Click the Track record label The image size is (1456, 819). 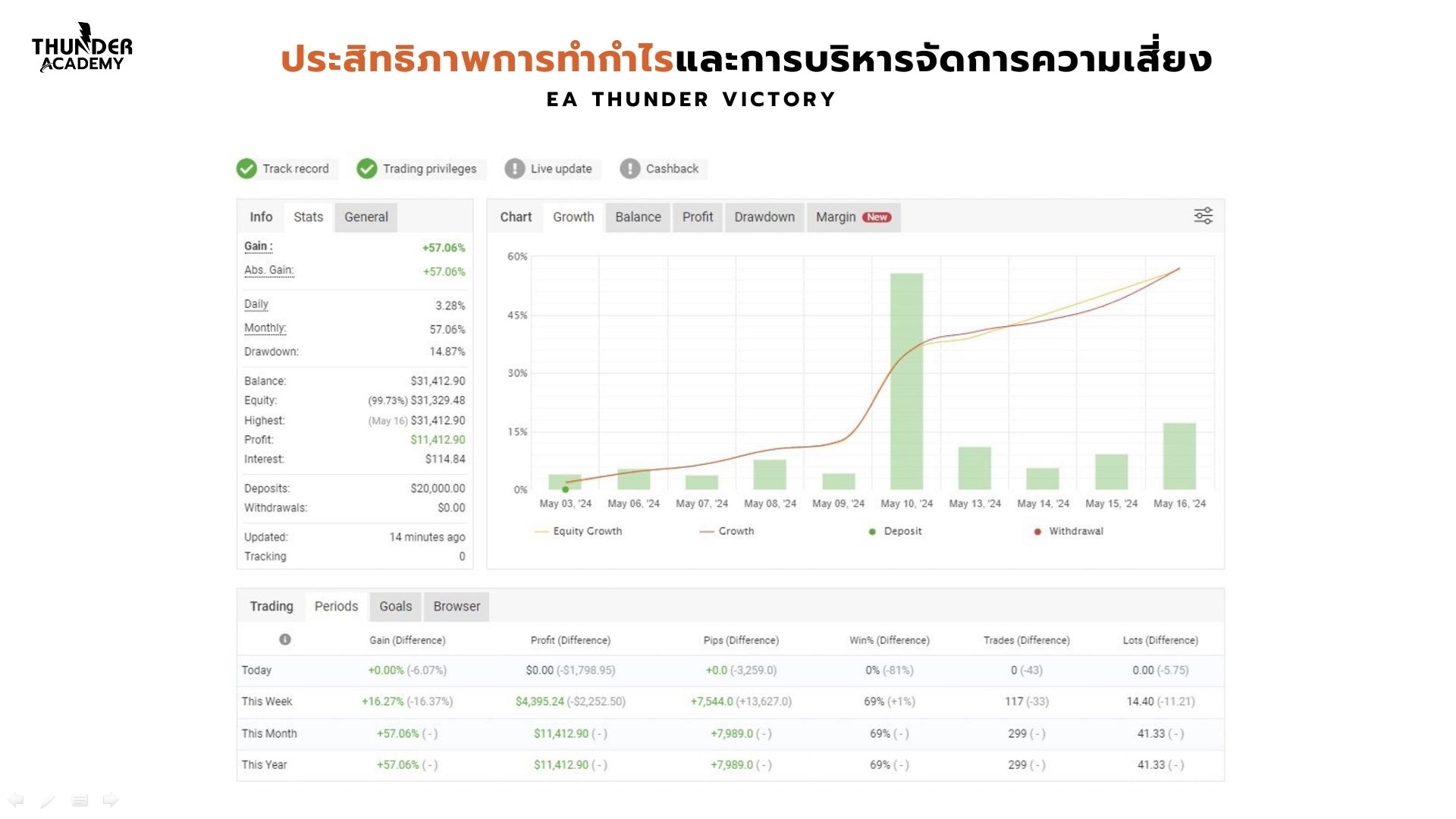coord(296,168)
